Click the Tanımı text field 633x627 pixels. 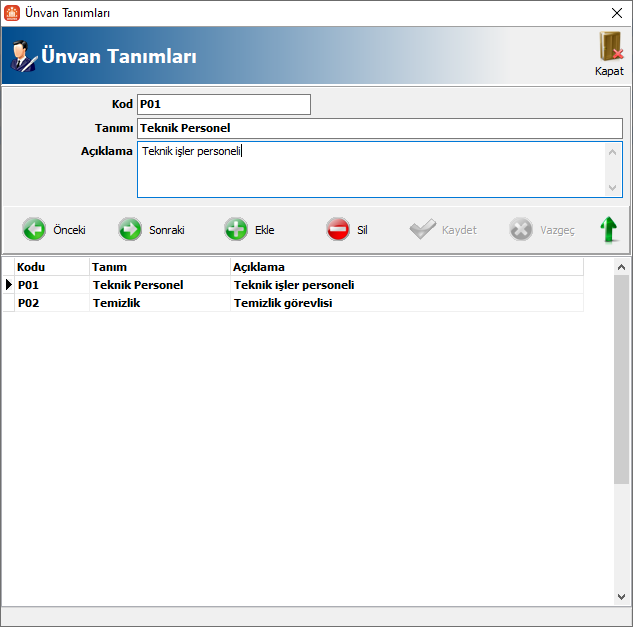tap(379, 128)
